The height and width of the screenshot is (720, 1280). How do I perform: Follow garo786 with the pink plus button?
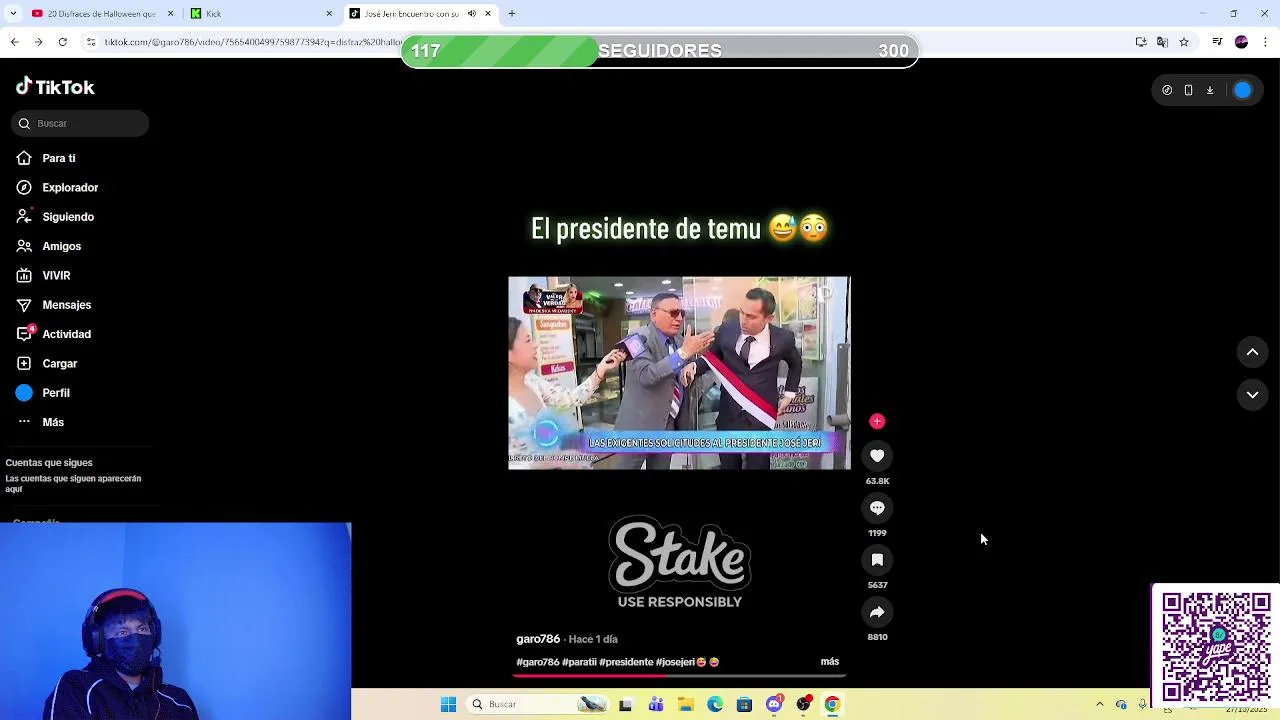point(877,421)
